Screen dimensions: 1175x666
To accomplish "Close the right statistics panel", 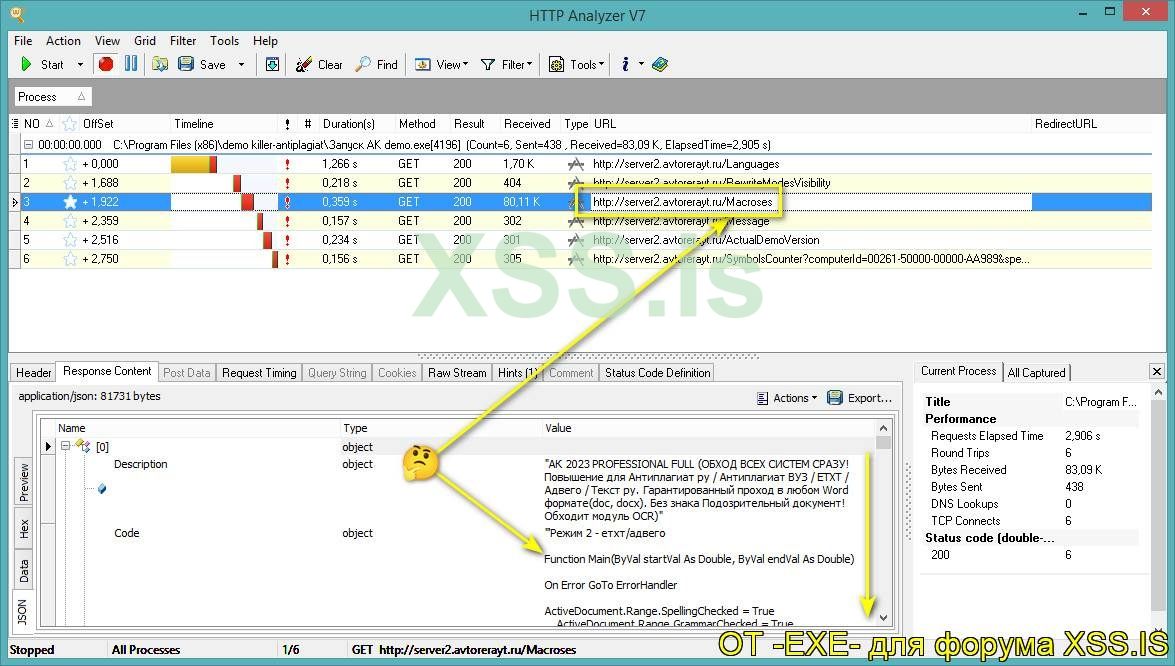I will point(1156,371).
